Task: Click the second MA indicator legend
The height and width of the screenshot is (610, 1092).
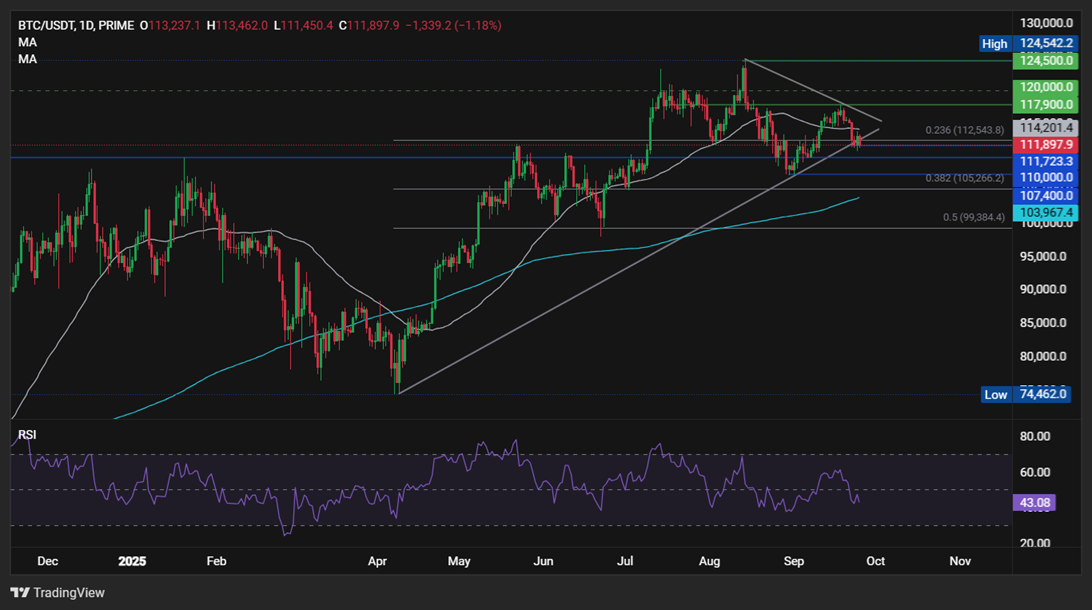Action: 28,60
